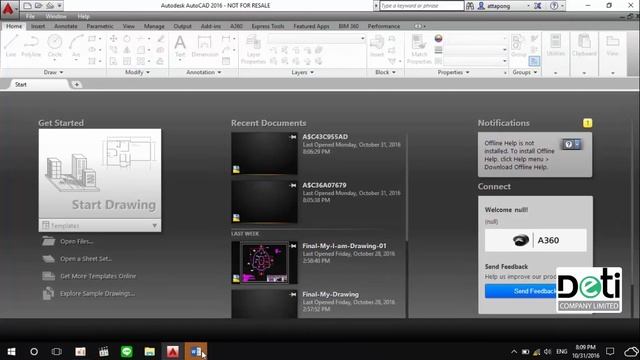Toggle the highlighted group selection button
Screen dimensions: 640x360
[534, 61]
